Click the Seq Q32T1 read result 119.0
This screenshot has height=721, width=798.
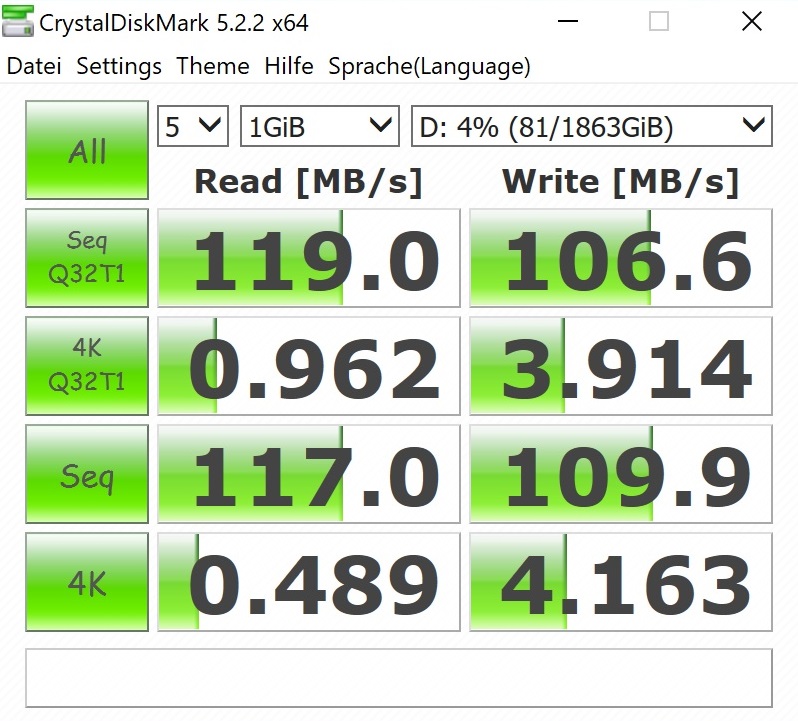[309, 259]
